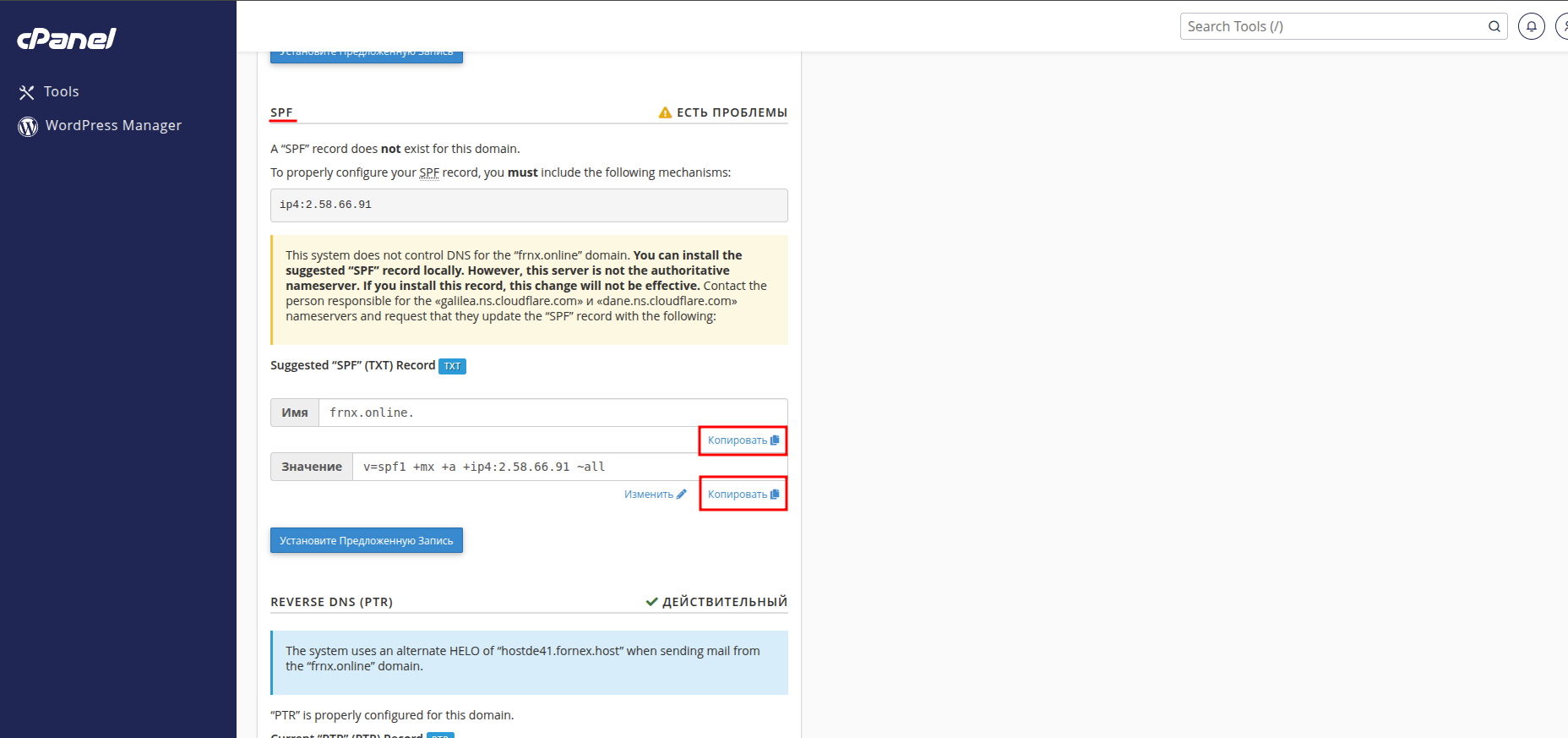
Task: Click the underlined SPF abbreviation in the text
Action: pos(429,172)
